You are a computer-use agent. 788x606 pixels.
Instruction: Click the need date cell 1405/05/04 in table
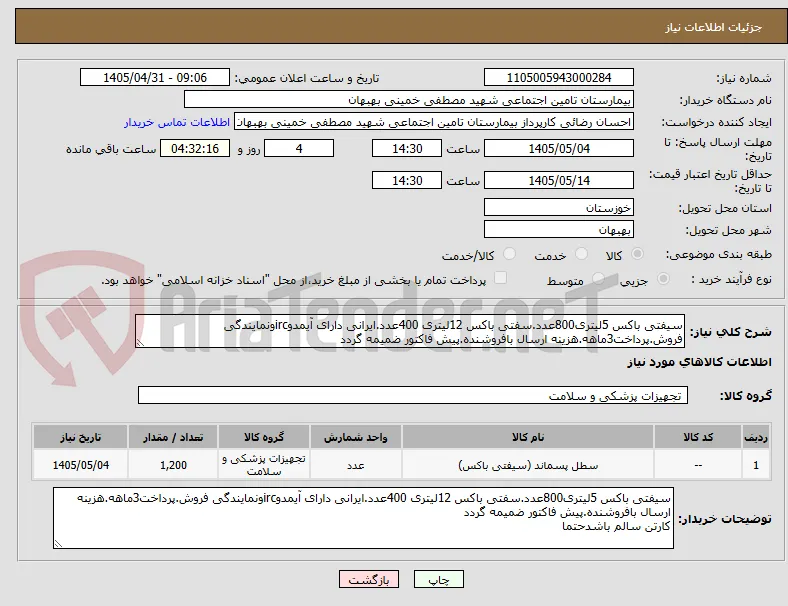80,465
